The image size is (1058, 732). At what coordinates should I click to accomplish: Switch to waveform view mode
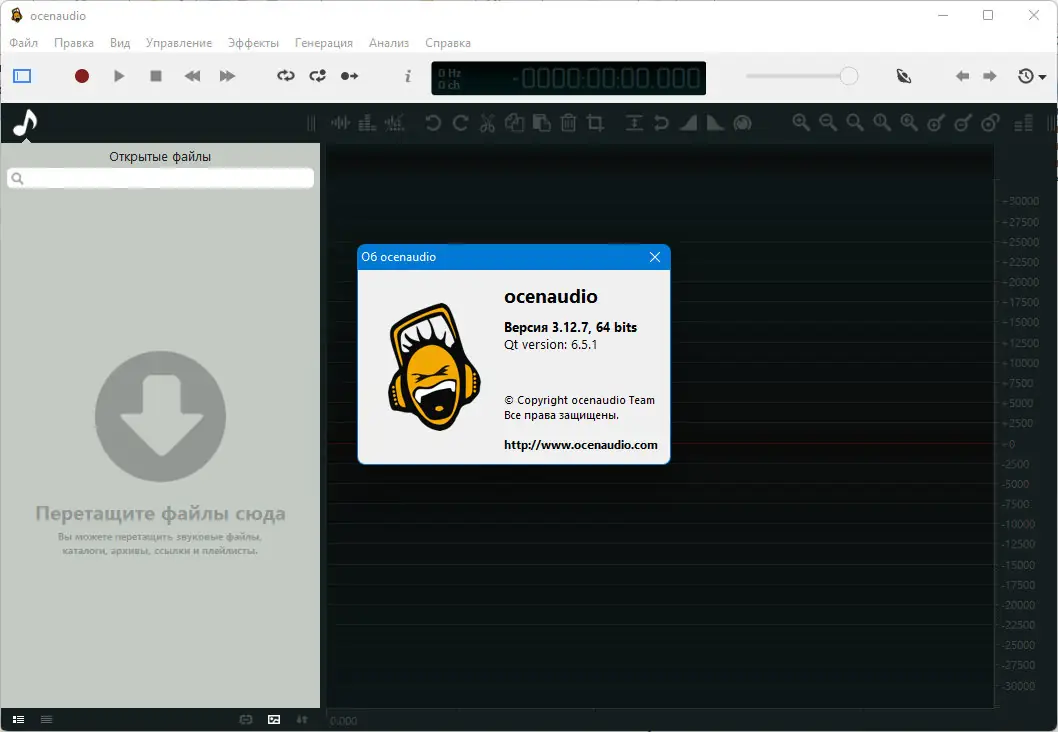[x=340, y=123]
